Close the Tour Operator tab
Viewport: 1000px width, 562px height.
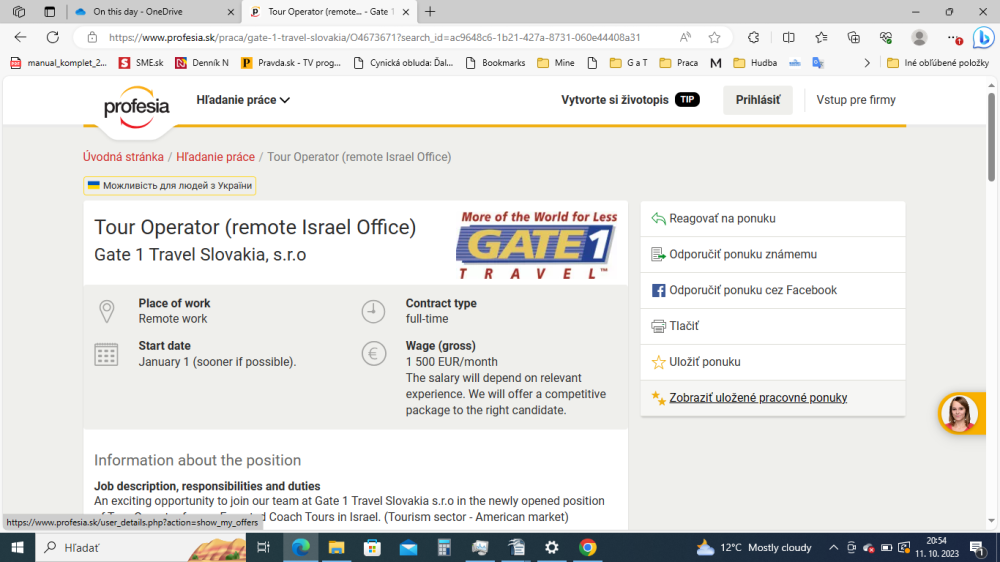point(406,11)
